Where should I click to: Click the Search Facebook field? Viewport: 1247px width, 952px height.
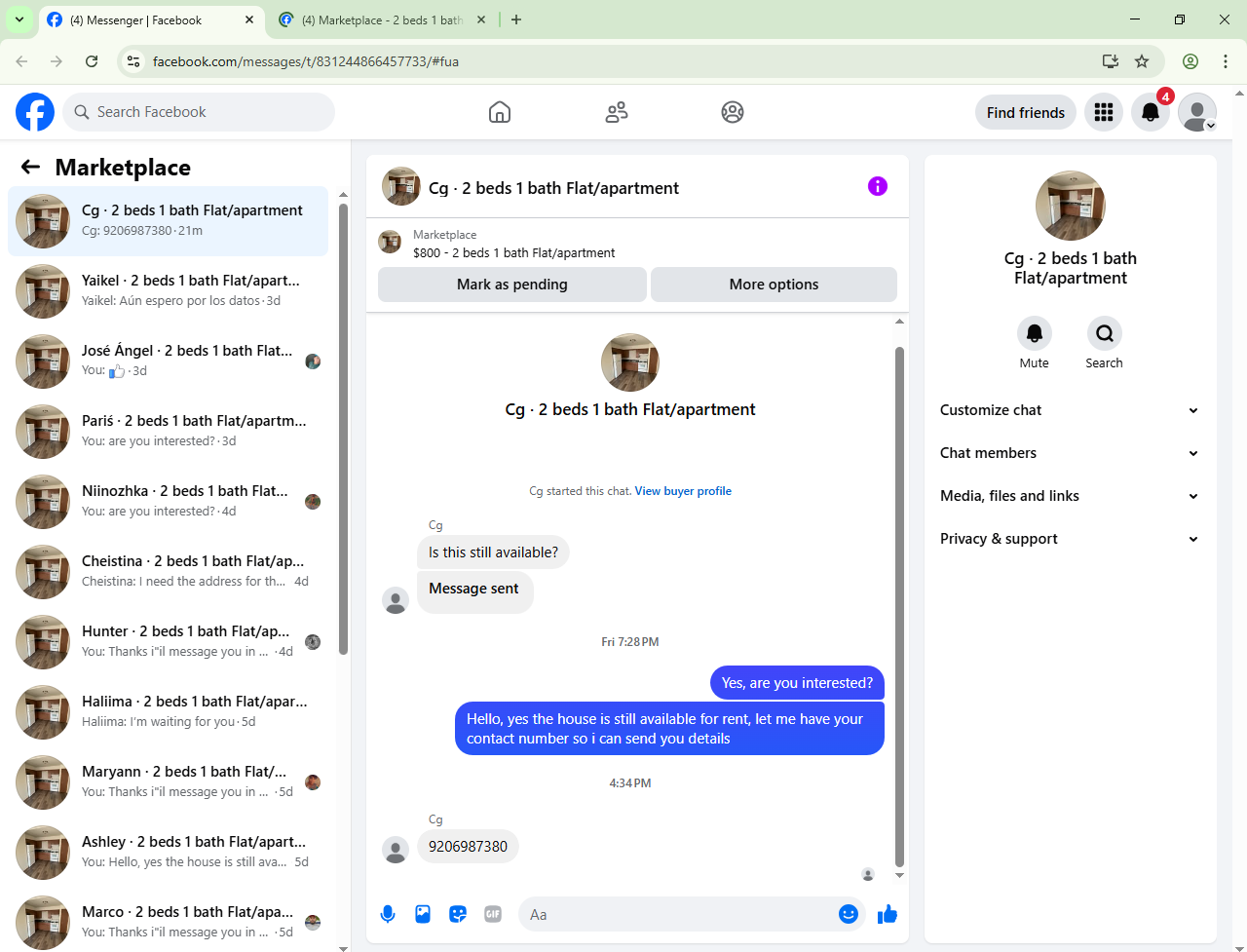pos(199,112)
